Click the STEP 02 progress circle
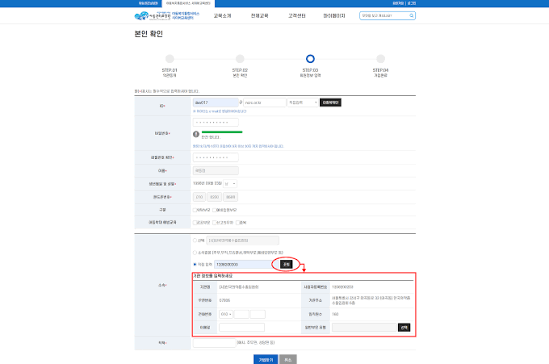This screenshot has width=549, height=364. 240,59
